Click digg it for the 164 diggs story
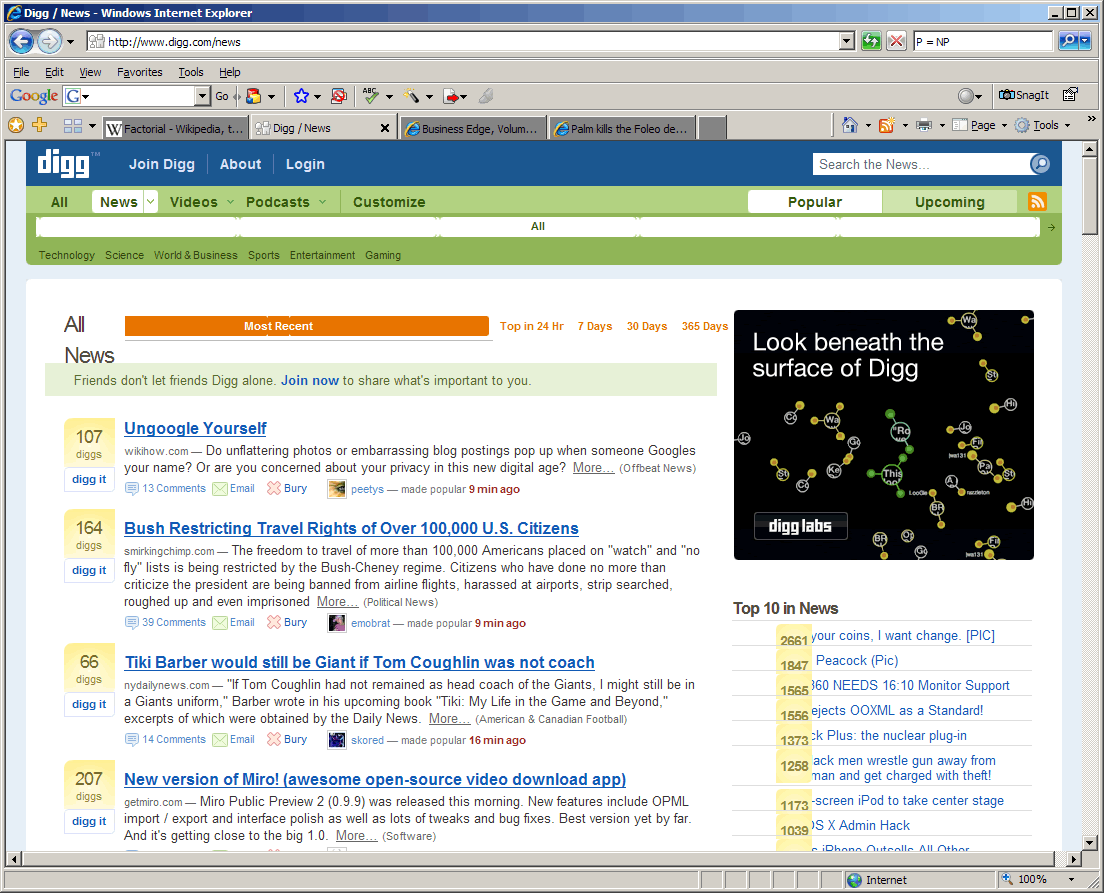This screenshot has height=893, width=1104. point(89,570)
